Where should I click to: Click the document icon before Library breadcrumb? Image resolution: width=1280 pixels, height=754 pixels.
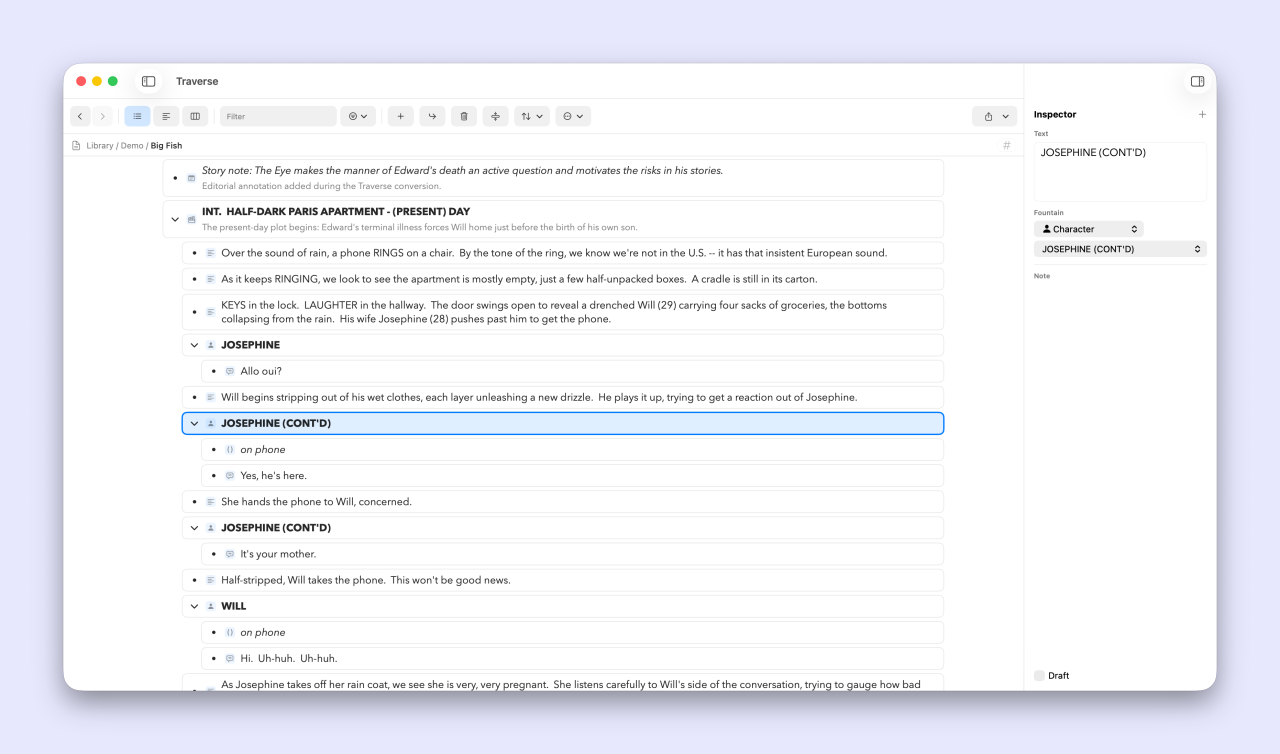(76, 146)
